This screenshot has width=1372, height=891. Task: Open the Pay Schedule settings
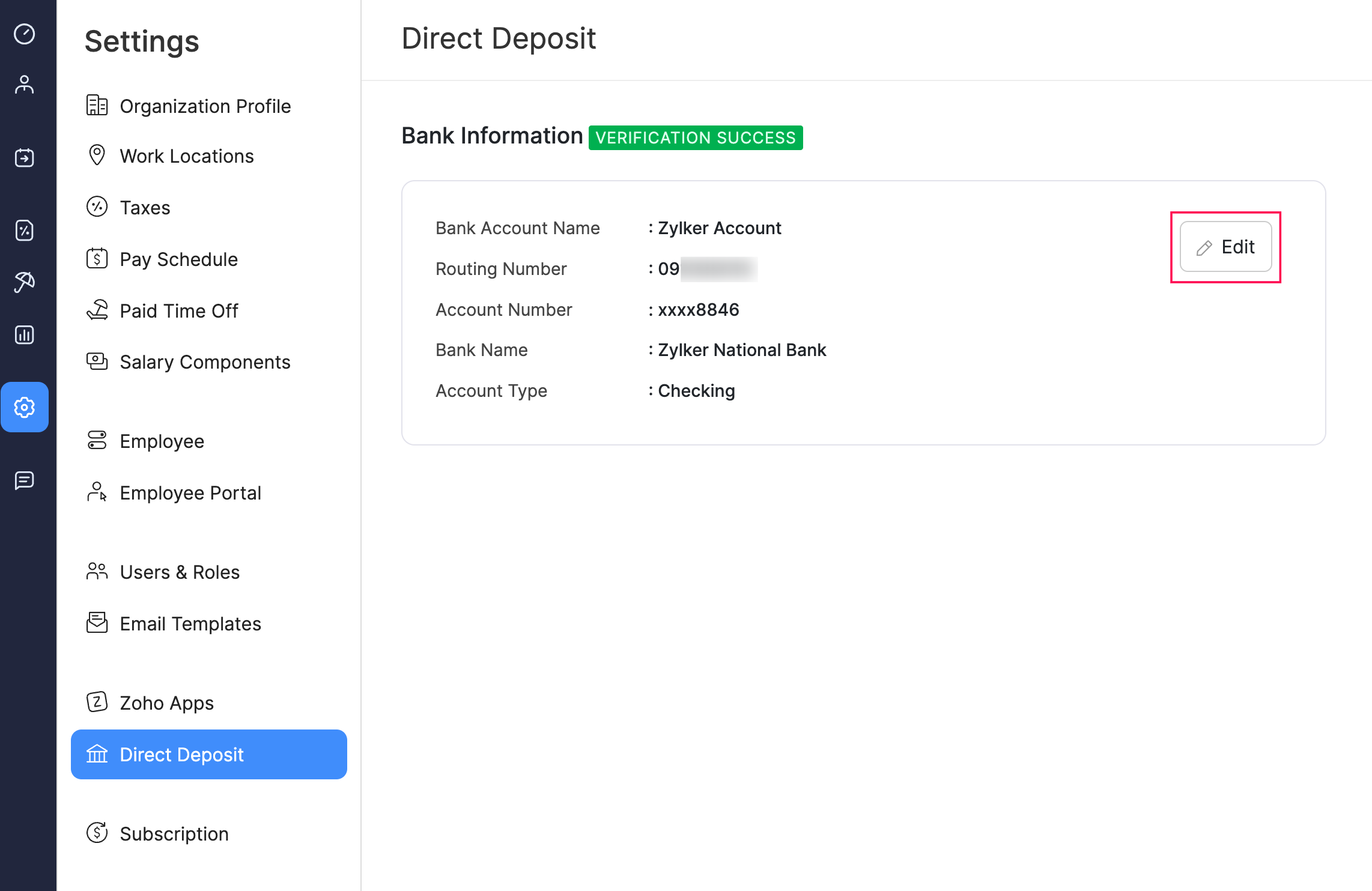178,259
